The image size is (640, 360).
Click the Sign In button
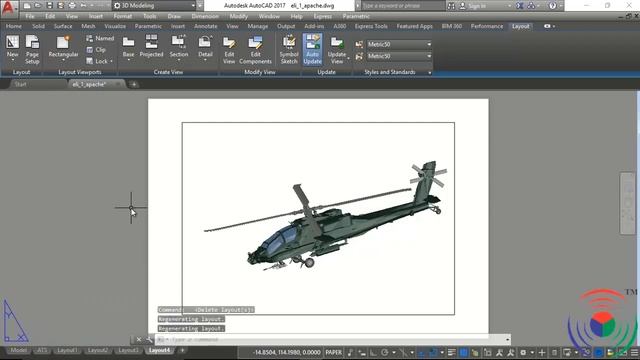tap(473, 6)
